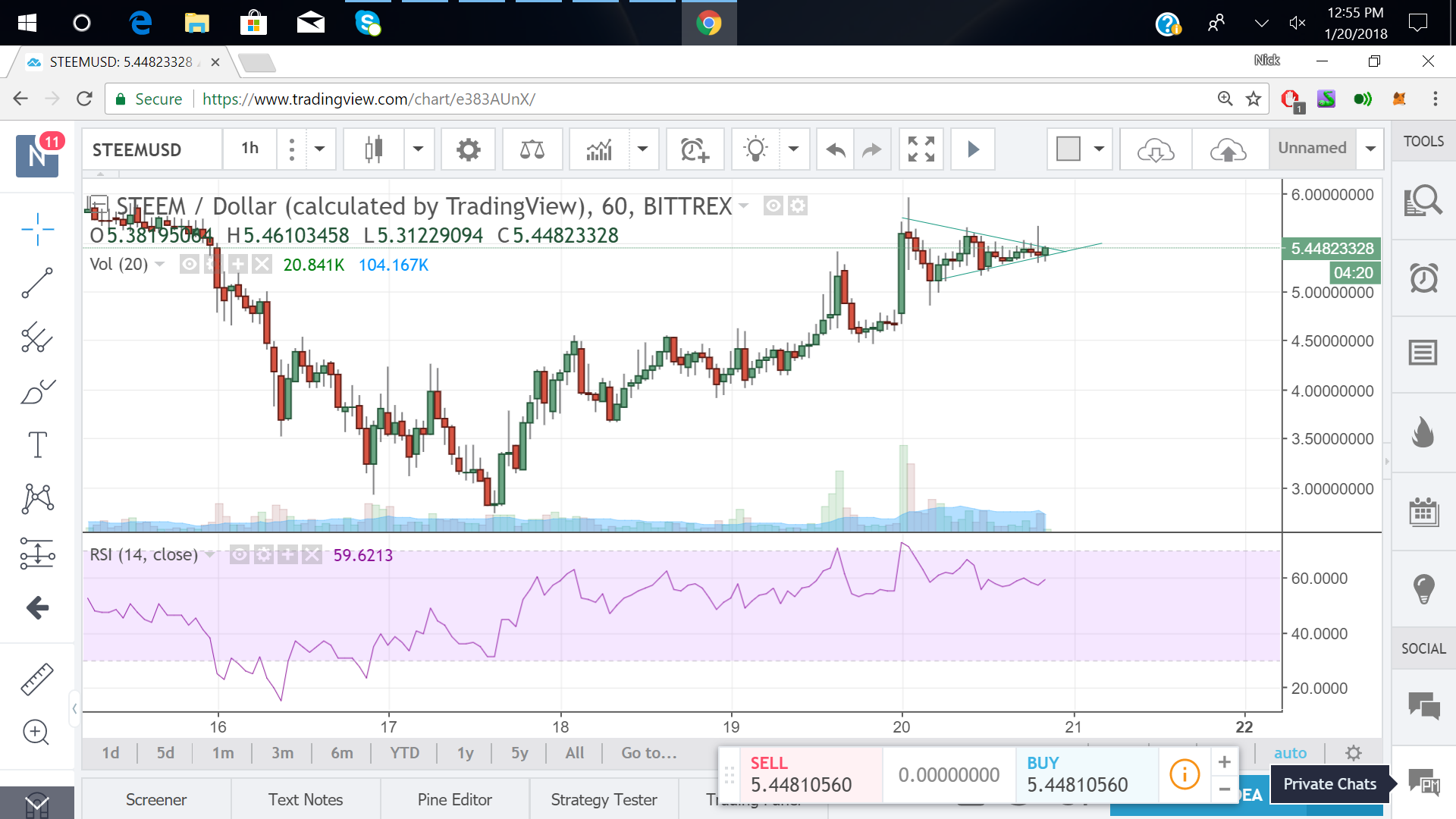Create an alert with alarm-plus icon

(x=695, y=149)
